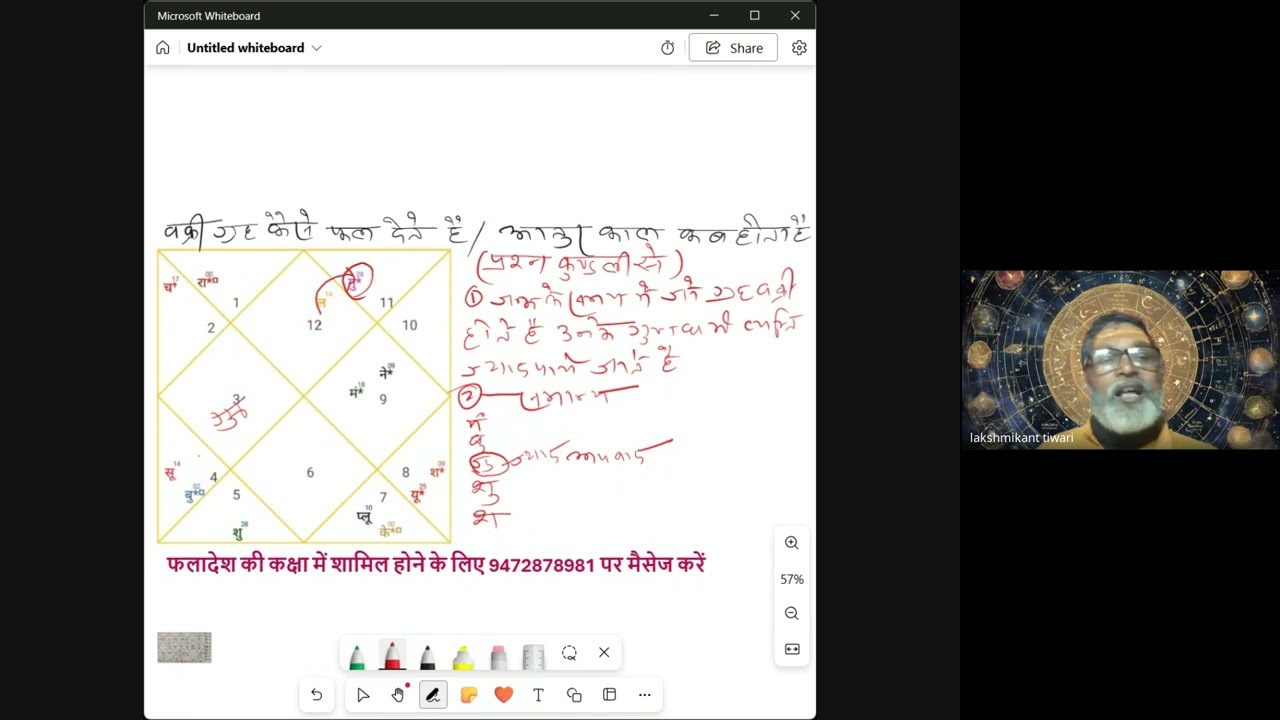Click the lakshmikant tiwari video tile
This screenshot has height=720, width=1280.
1120,360
